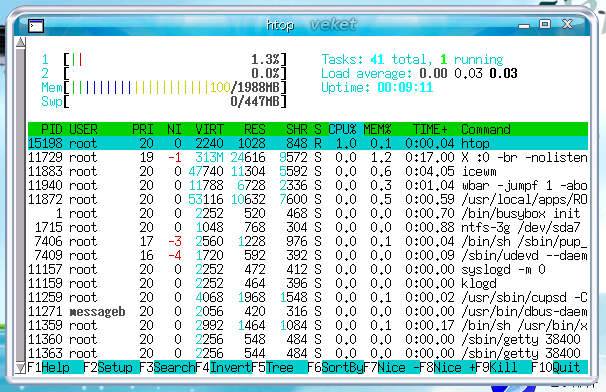Screen dimensions: 606x392
Task: Select the messageb dbus-daemon process row
Action: click(x=308, y=311)
